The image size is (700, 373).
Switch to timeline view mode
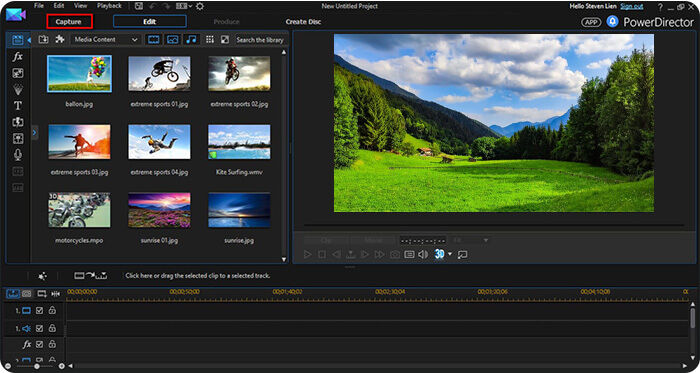(x=13, y=294)
